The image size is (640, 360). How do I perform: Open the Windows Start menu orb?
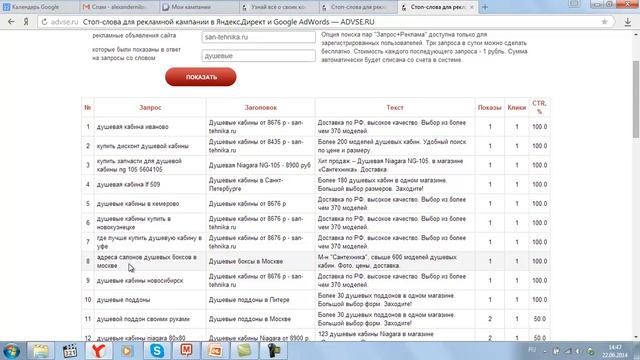[11, 351]
